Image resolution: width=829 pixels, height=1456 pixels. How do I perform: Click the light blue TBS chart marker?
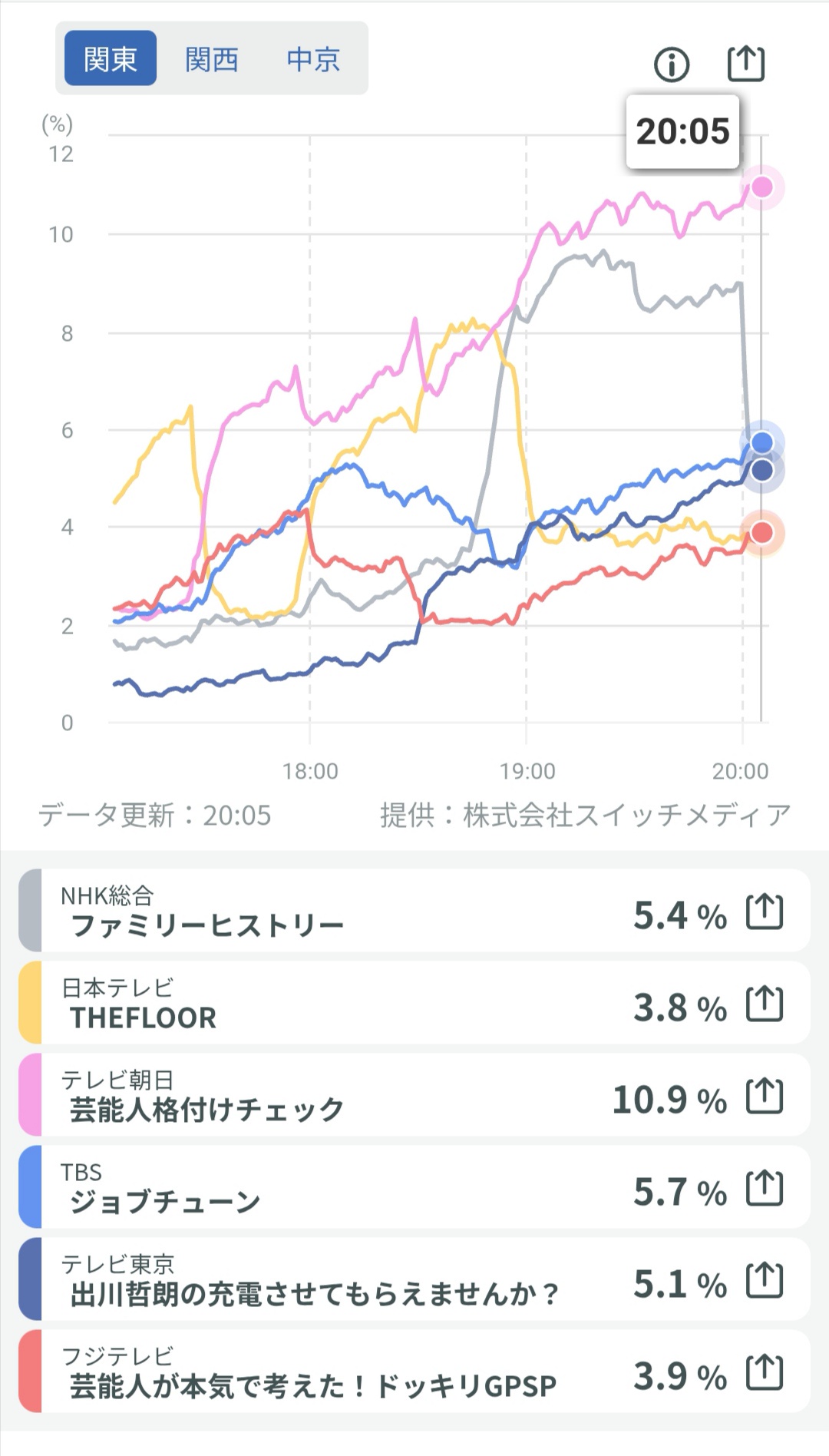[x=761, y=442]
